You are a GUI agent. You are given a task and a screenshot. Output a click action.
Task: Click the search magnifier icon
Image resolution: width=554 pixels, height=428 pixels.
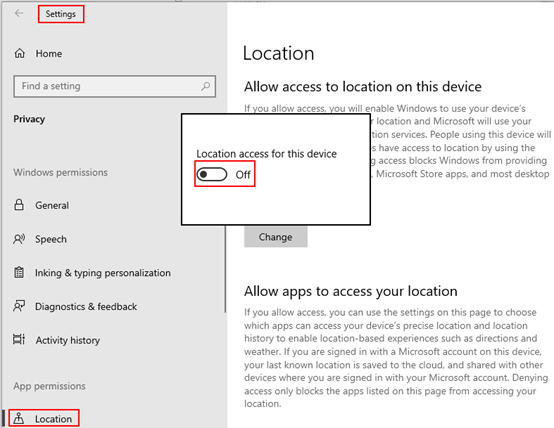[206, 86]
